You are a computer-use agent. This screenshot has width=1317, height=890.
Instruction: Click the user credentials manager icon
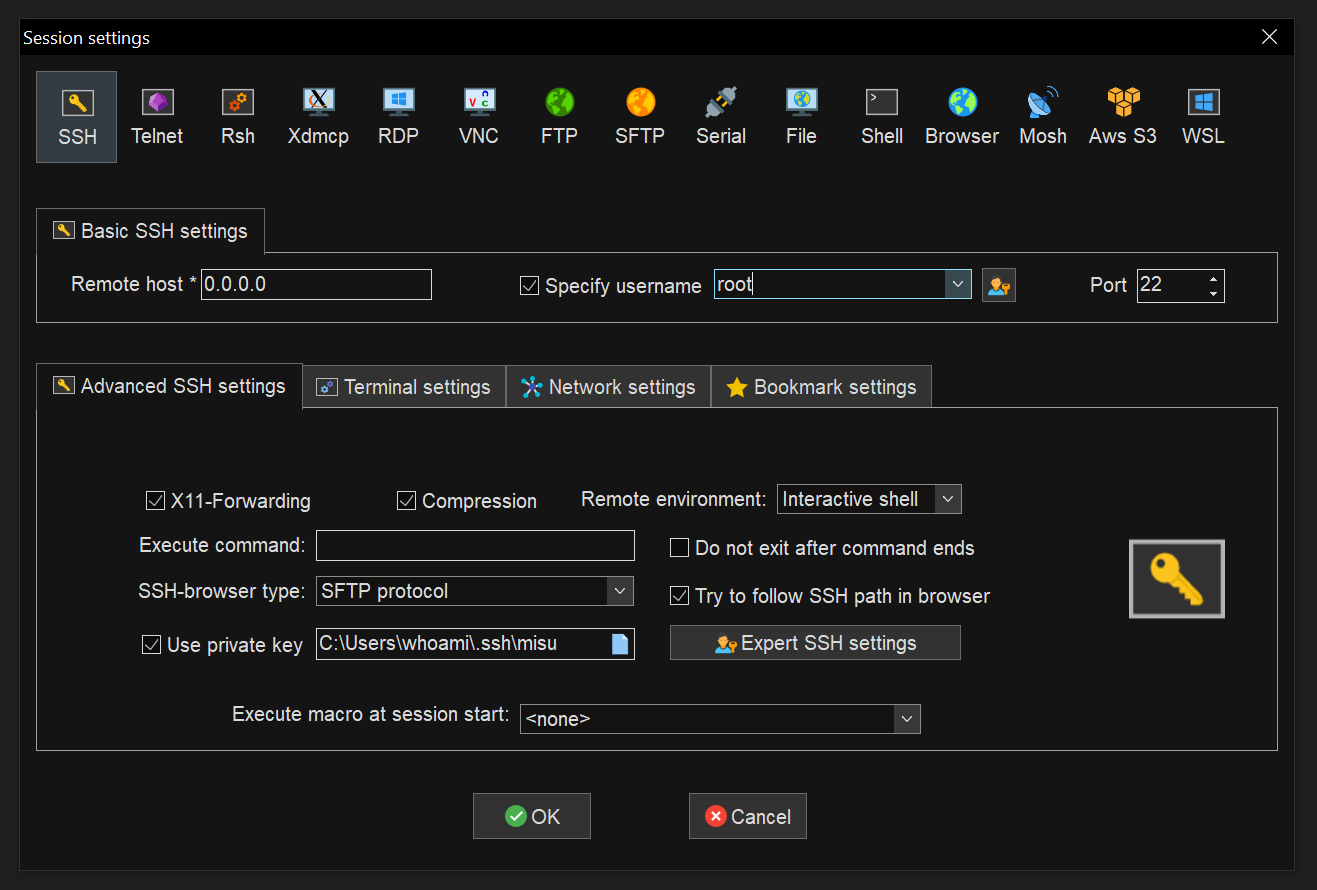pyautogui.click(x=998, y=285)
